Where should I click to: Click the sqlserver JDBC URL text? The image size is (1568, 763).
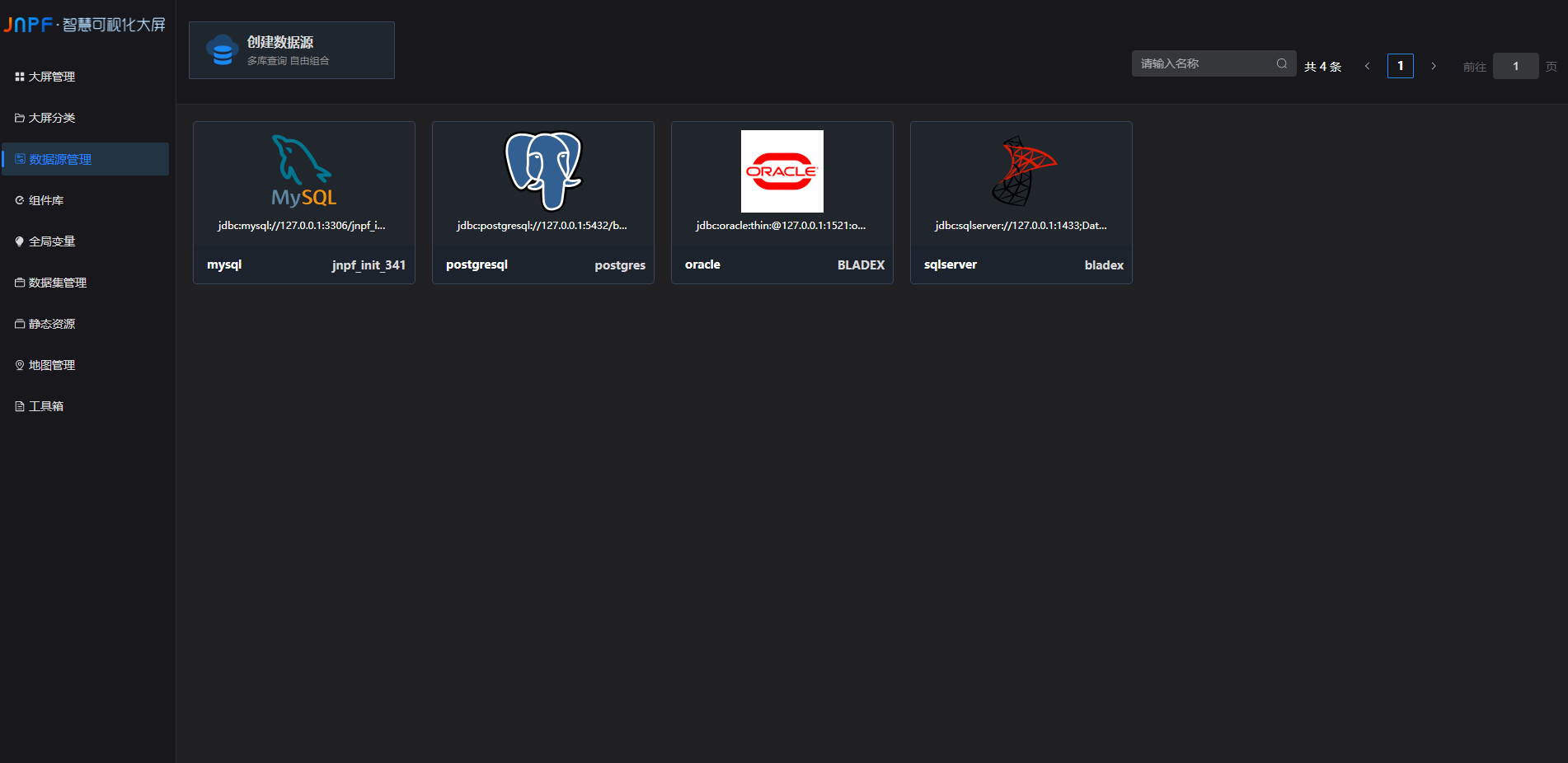(1021, 225)
